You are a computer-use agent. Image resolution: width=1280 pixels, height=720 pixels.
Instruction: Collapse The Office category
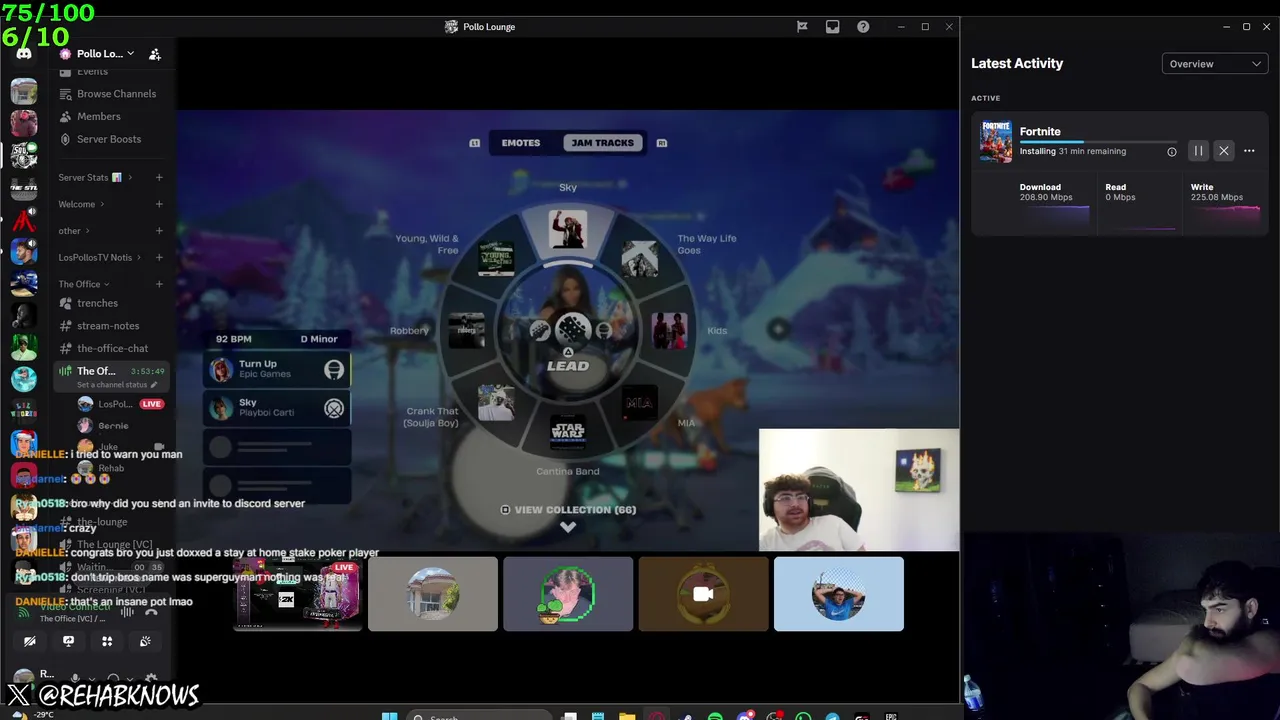[84, 284]
